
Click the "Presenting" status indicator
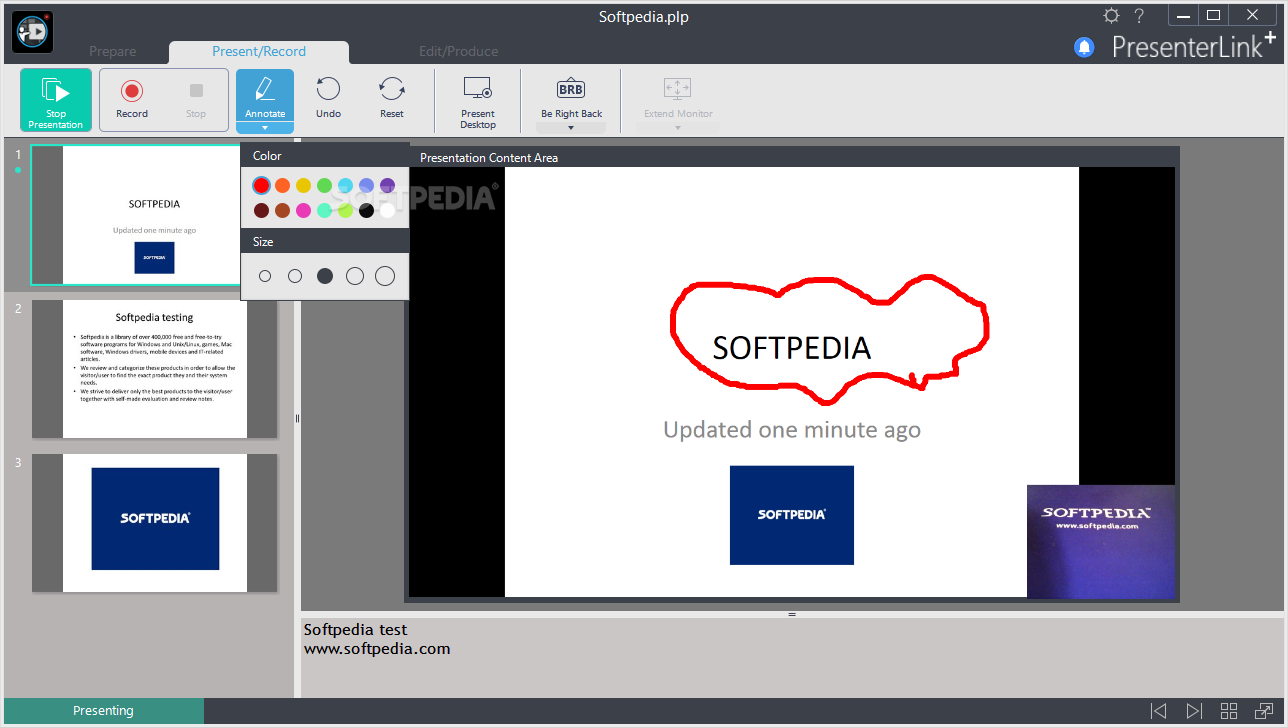[103, 711]
